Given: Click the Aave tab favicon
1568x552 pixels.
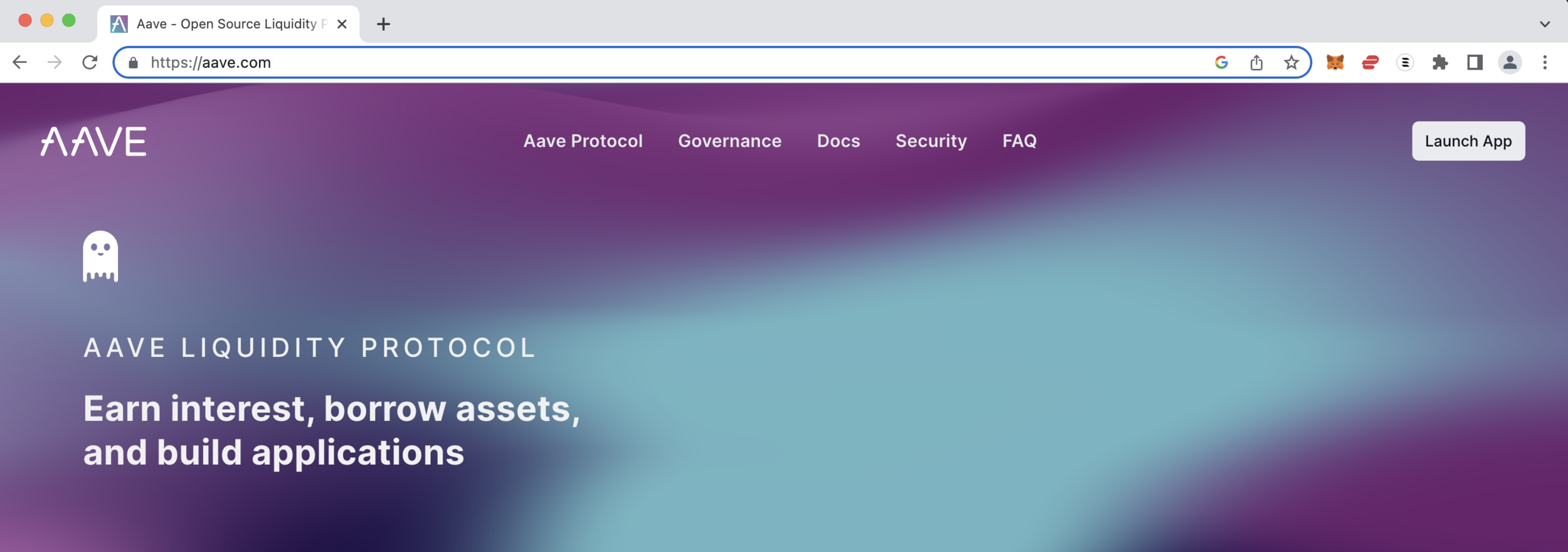Looking at the screenshot, I should pos(119,24).
